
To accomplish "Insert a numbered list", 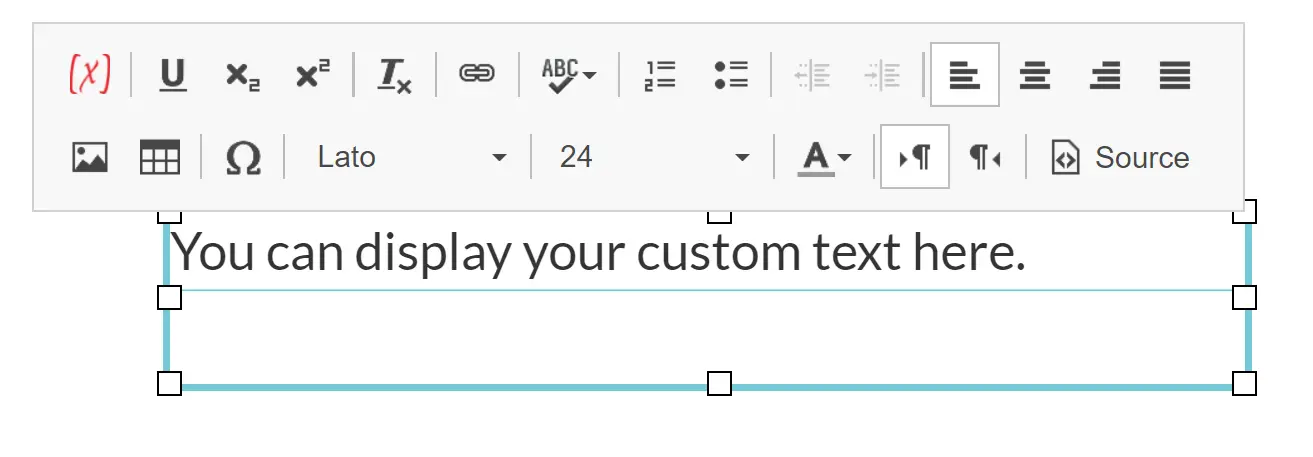I will pos(660,75).
